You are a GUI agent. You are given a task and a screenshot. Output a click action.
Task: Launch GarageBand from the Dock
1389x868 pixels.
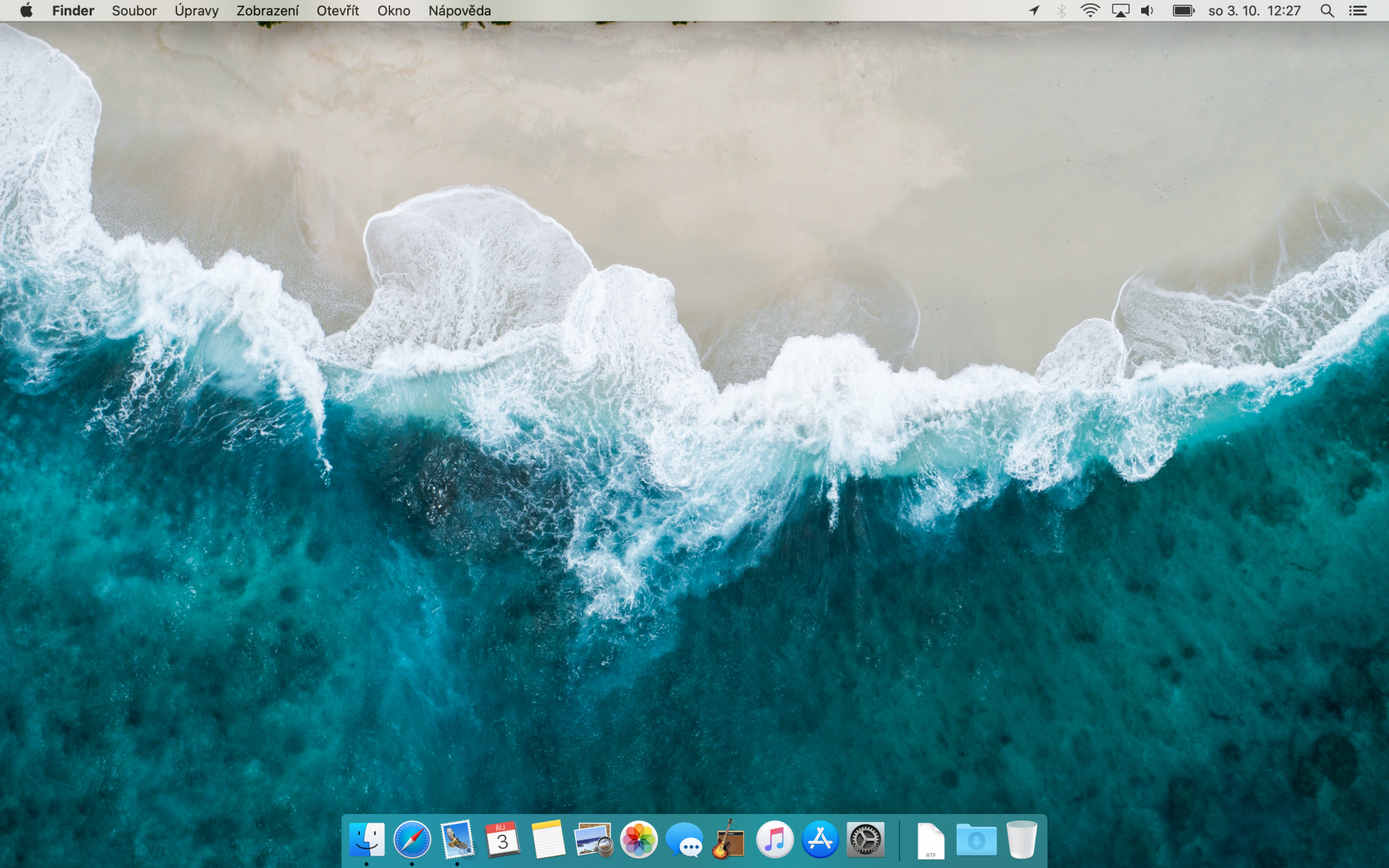729,840
